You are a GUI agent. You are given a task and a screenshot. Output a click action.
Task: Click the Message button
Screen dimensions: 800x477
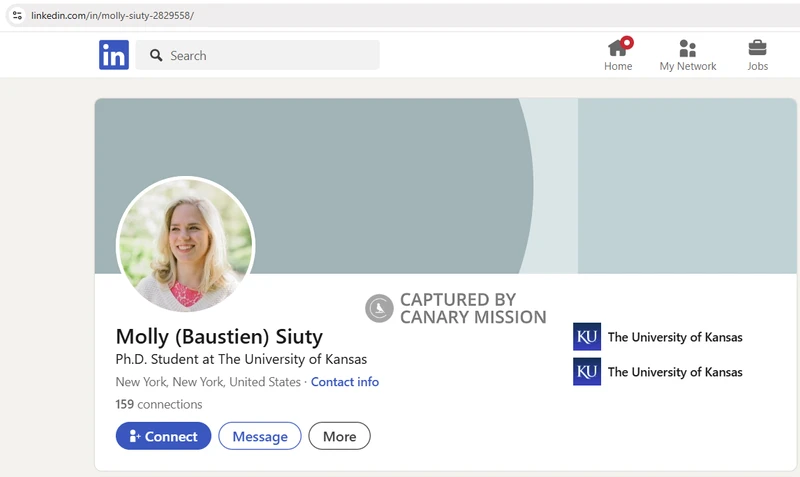click(x=260, y=436)
